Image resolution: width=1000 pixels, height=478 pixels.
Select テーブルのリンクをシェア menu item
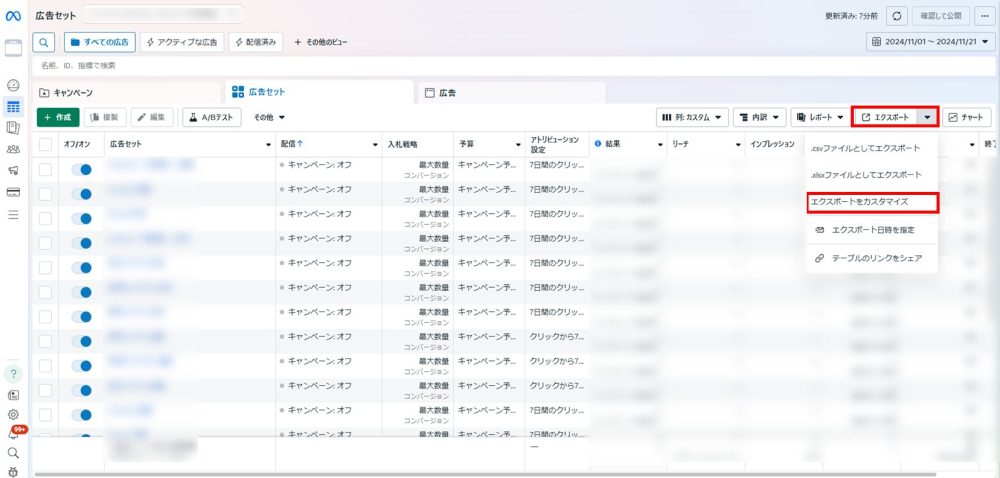pyautogui.click(x=872, y=259)
